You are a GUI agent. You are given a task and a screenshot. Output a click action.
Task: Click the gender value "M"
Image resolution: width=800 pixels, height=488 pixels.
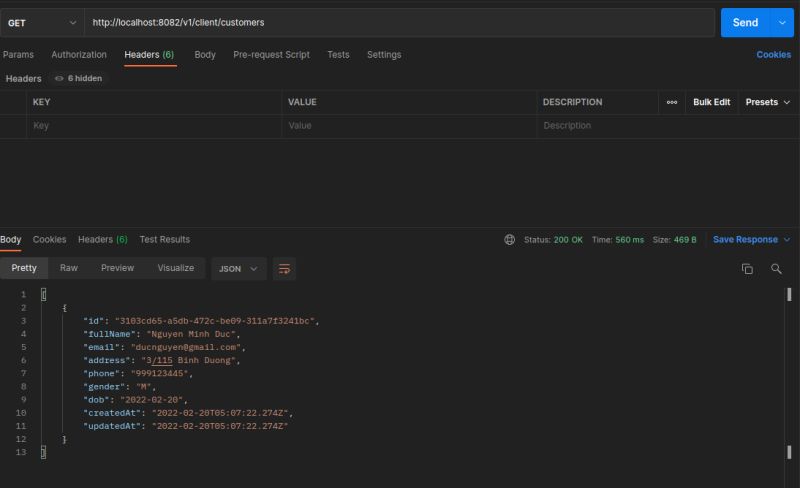(143, 387)
